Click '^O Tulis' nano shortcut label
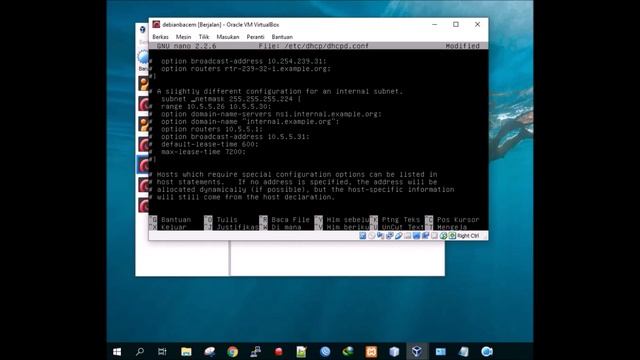This screenshot has height=360, width=640. click(221, 220)
